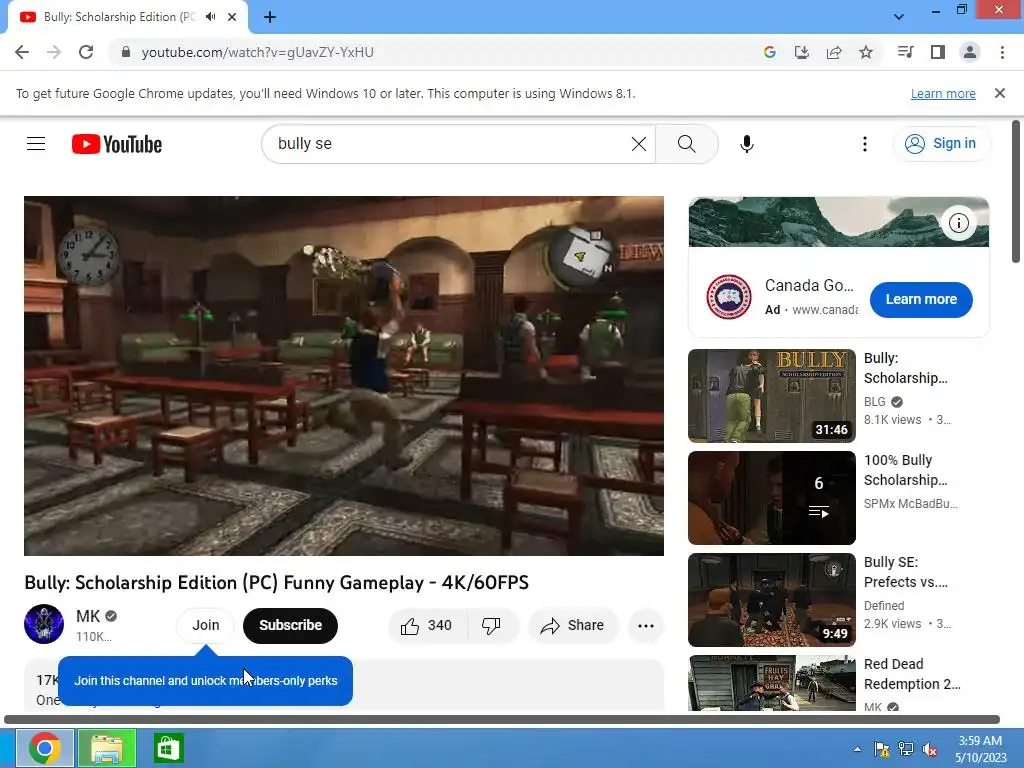This screenshot has width=1024, height=768.
Task: Reload the YouTube page
Action: pyautogui.click(x=86, y=52)
